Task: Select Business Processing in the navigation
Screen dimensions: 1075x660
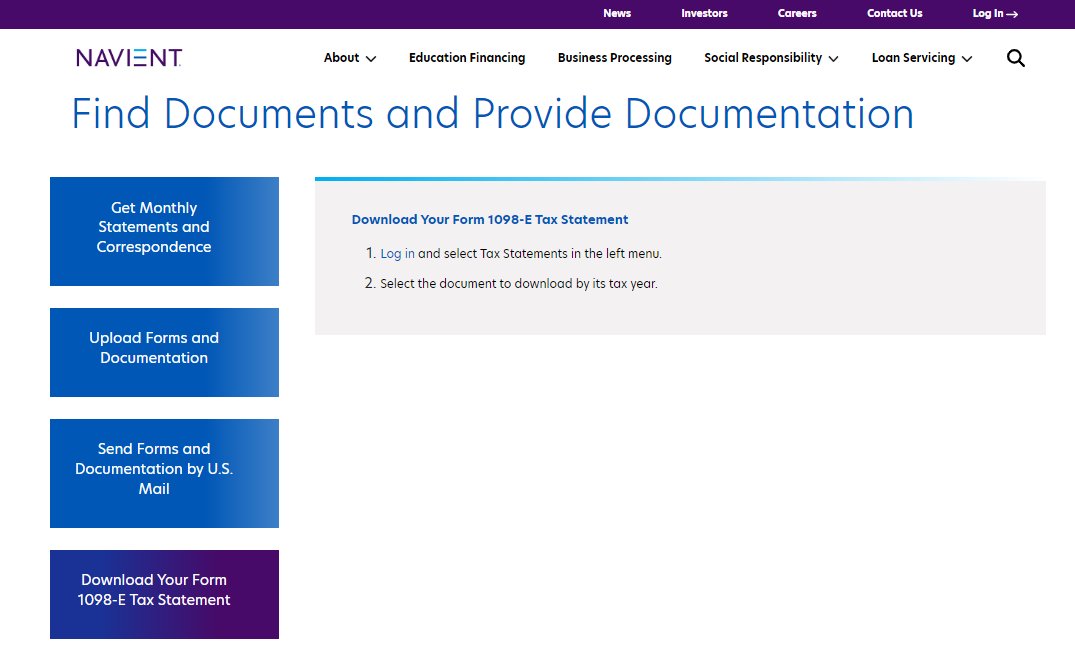Action: pos(614,58)
